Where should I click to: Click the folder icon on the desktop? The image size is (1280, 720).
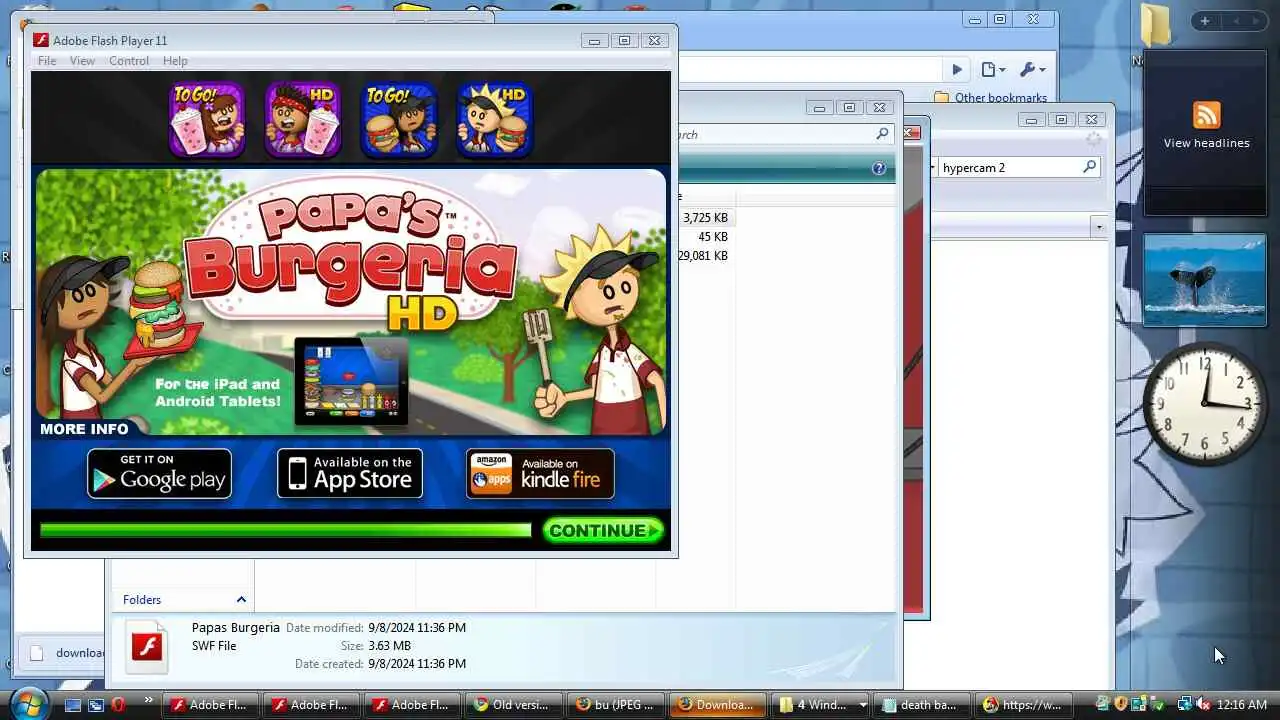tap(1155, 26)
